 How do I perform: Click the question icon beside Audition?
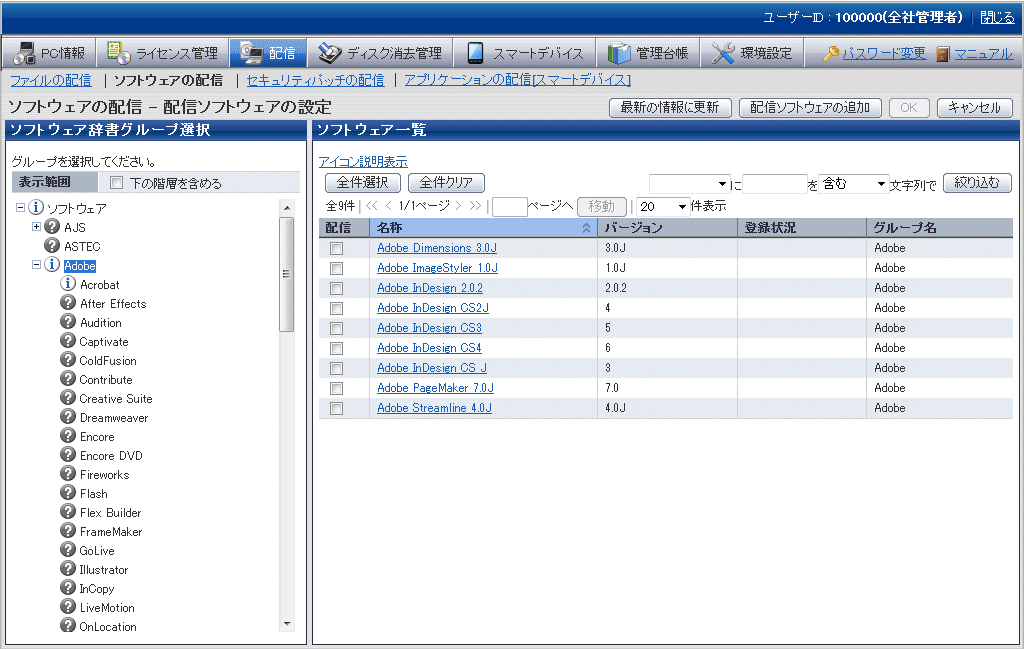68,321
